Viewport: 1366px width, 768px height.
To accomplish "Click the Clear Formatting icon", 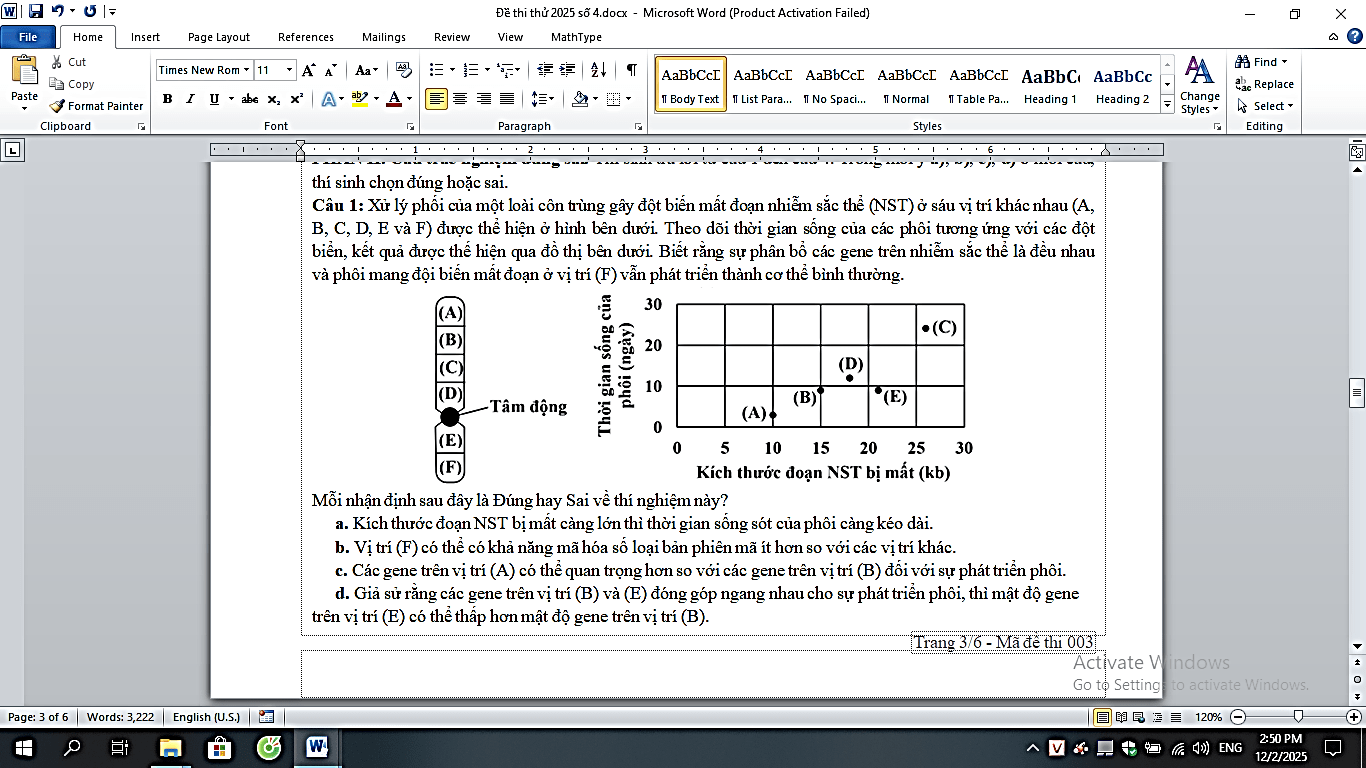I will [x=404, y=69].
